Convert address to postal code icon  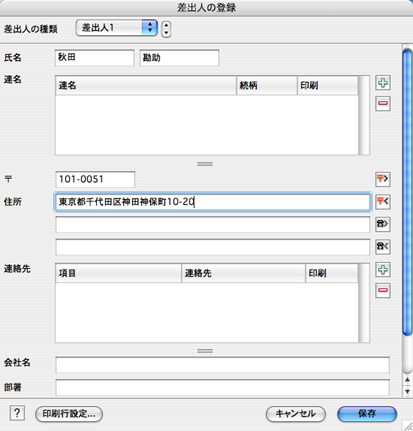[x=383, y=202]
